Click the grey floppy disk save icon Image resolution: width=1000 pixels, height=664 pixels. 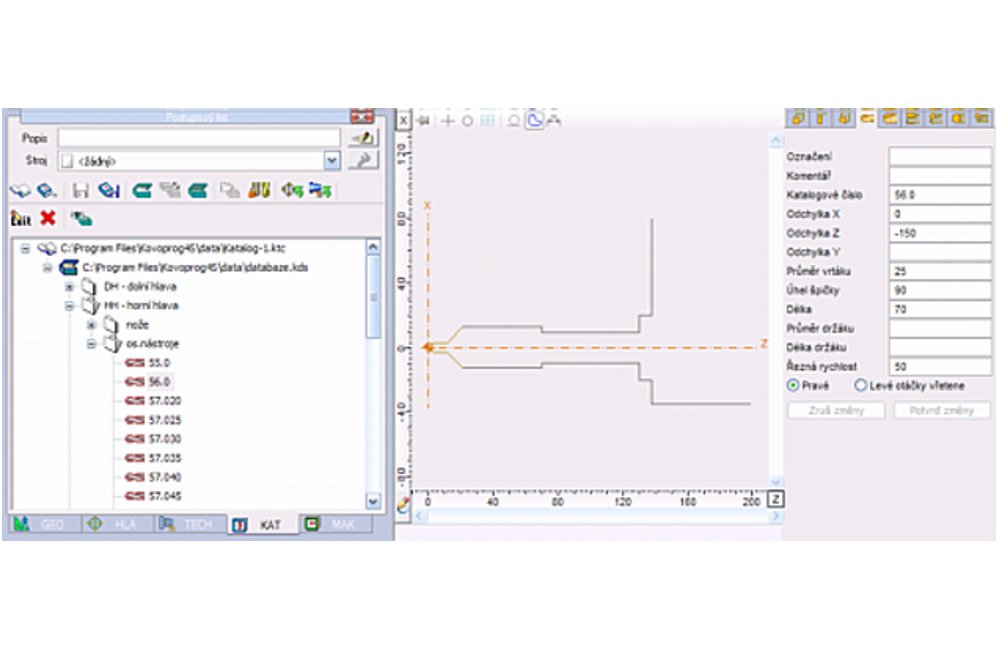(x=80, y=190)
